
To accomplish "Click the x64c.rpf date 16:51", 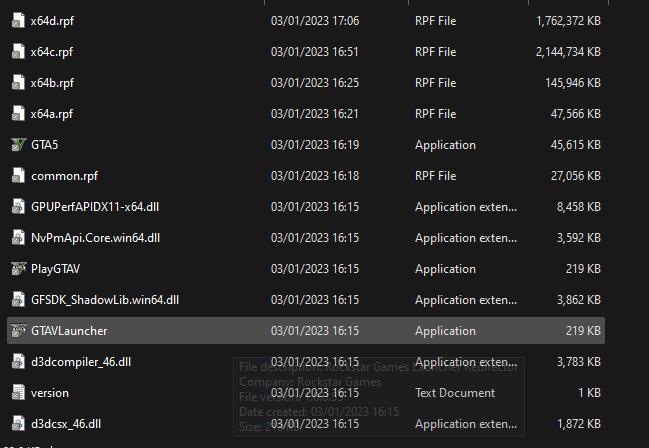I will (315, 52).
